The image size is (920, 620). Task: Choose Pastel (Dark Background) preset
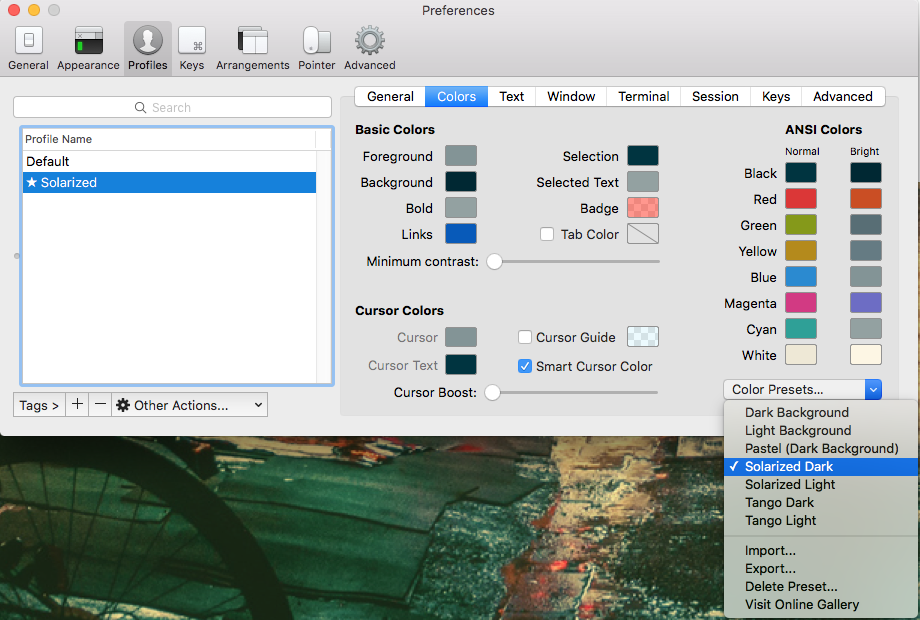click(x=821, y=449)
